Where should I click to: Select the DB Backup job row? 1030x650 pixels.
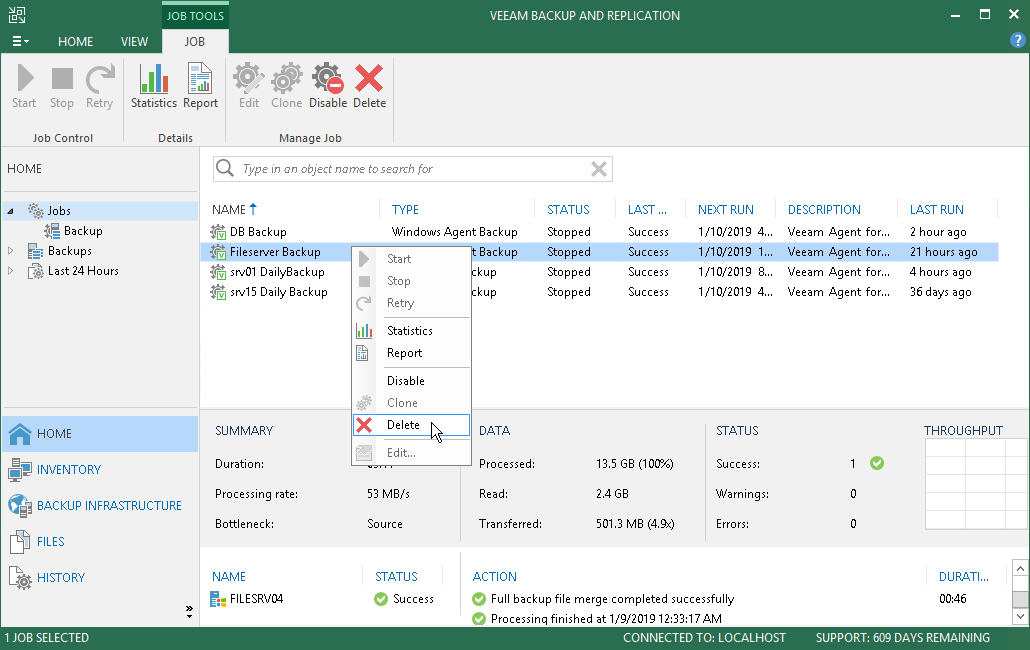click(x=599, y=232)
